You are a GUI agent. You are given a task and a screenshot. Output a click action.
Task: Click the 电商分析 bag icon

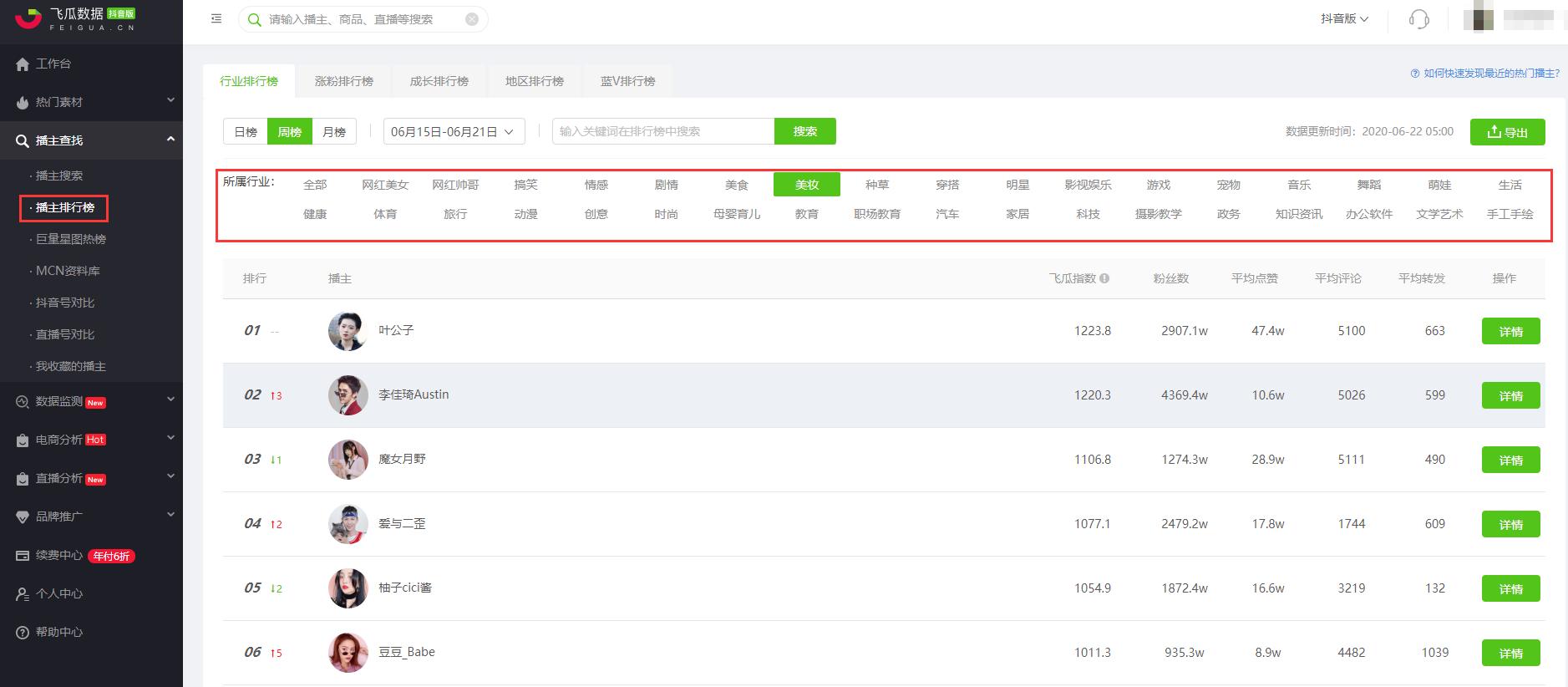point(23,440)
